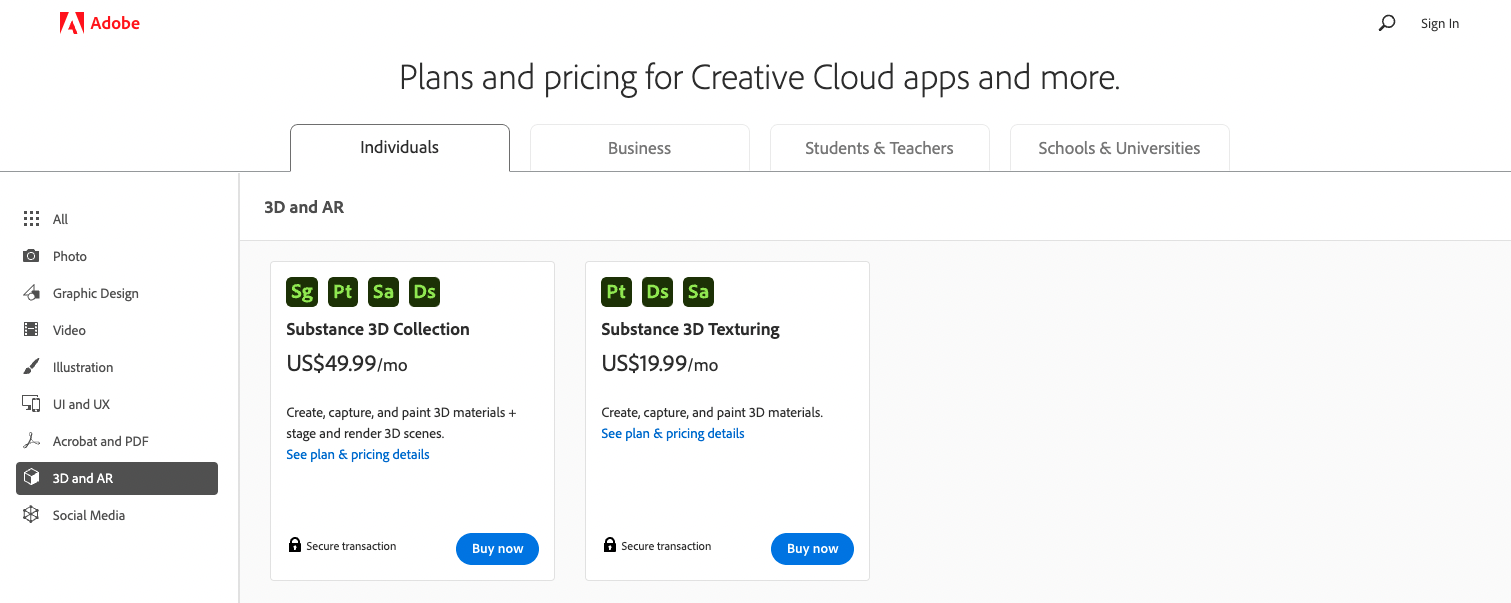Choose UI and UX category label
Image resolution: width=1511 pixels, height=603 pixels.
(81, 404)
